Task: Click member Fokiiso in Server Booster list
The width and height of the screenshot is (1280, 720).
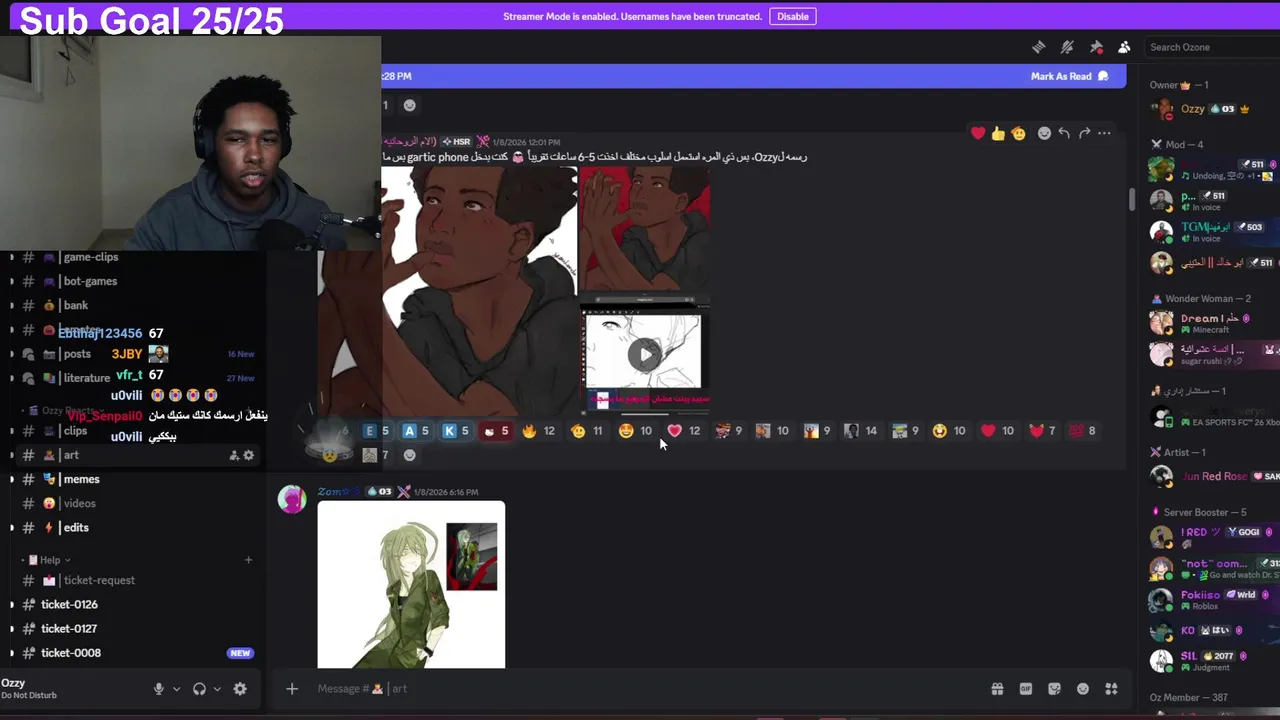Action: pyautogui.click(x=1210, y=600)
